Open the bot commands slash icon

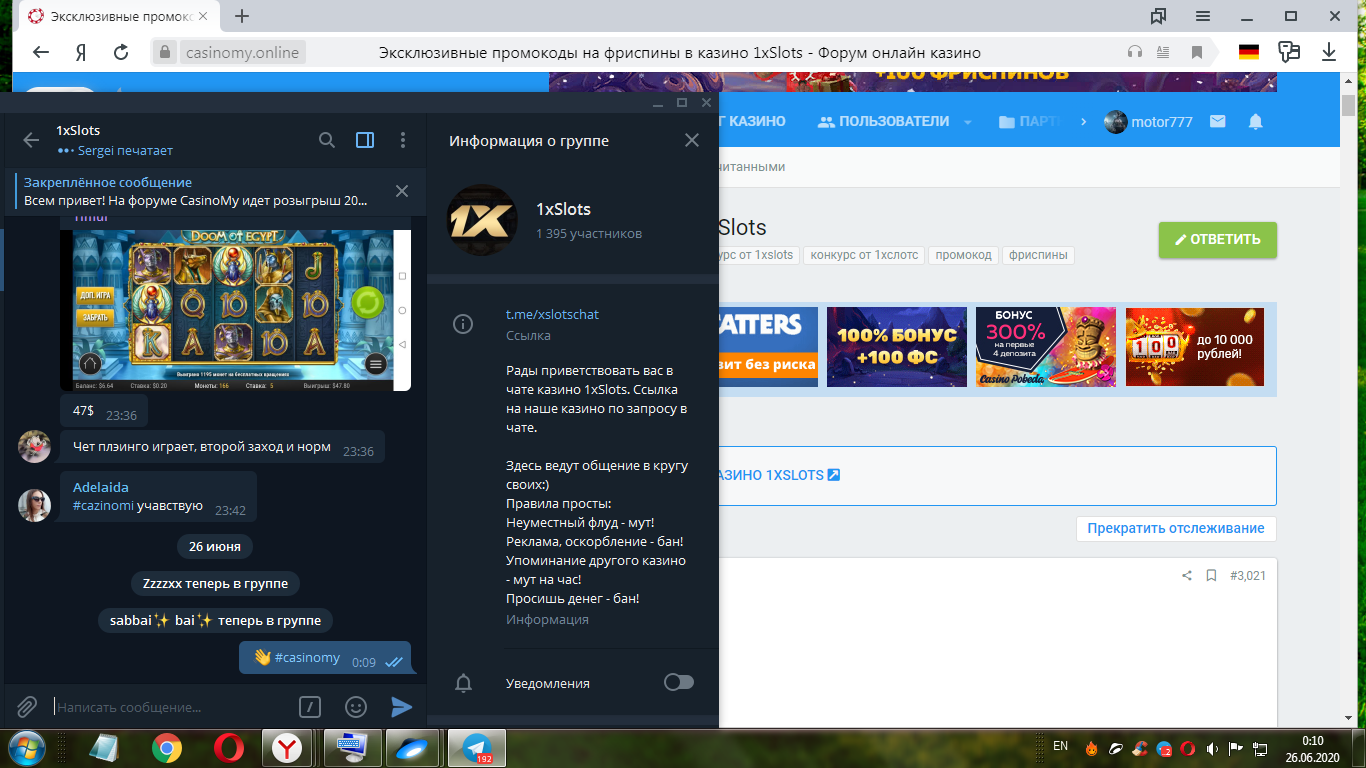pos(310,707)
